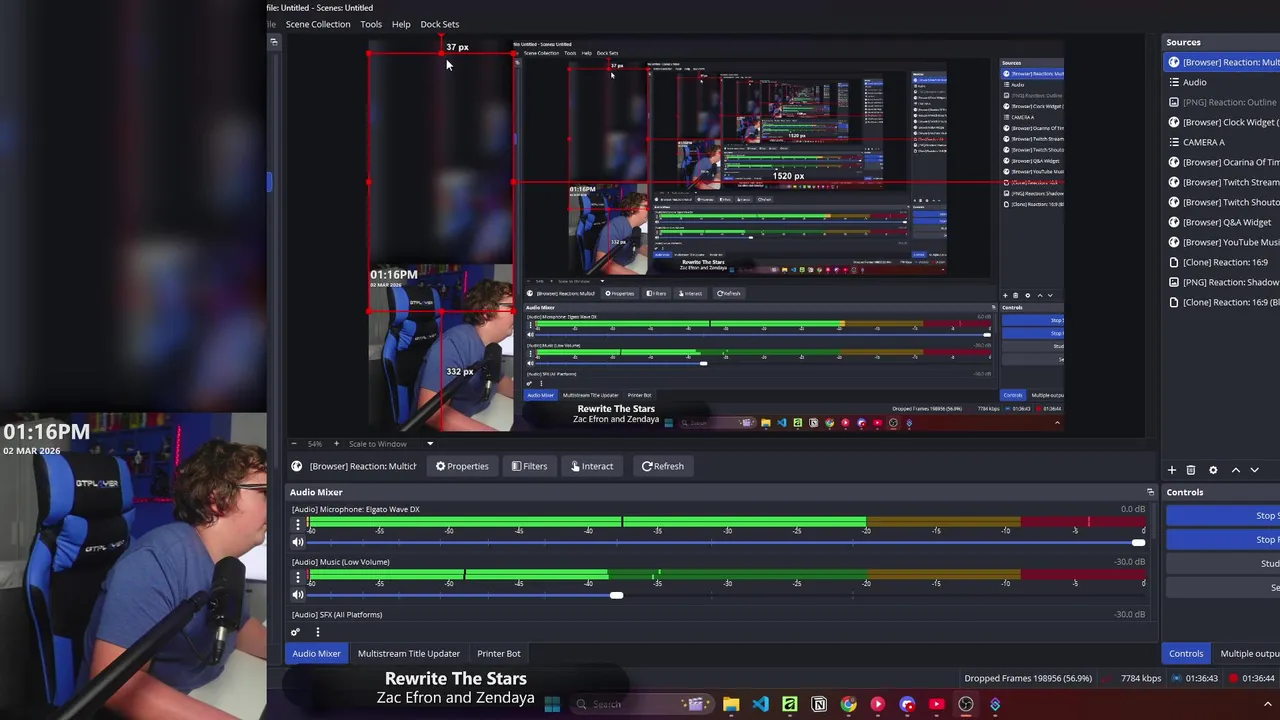Click the 01:36:43 streaming time status

click(1201, 678)
